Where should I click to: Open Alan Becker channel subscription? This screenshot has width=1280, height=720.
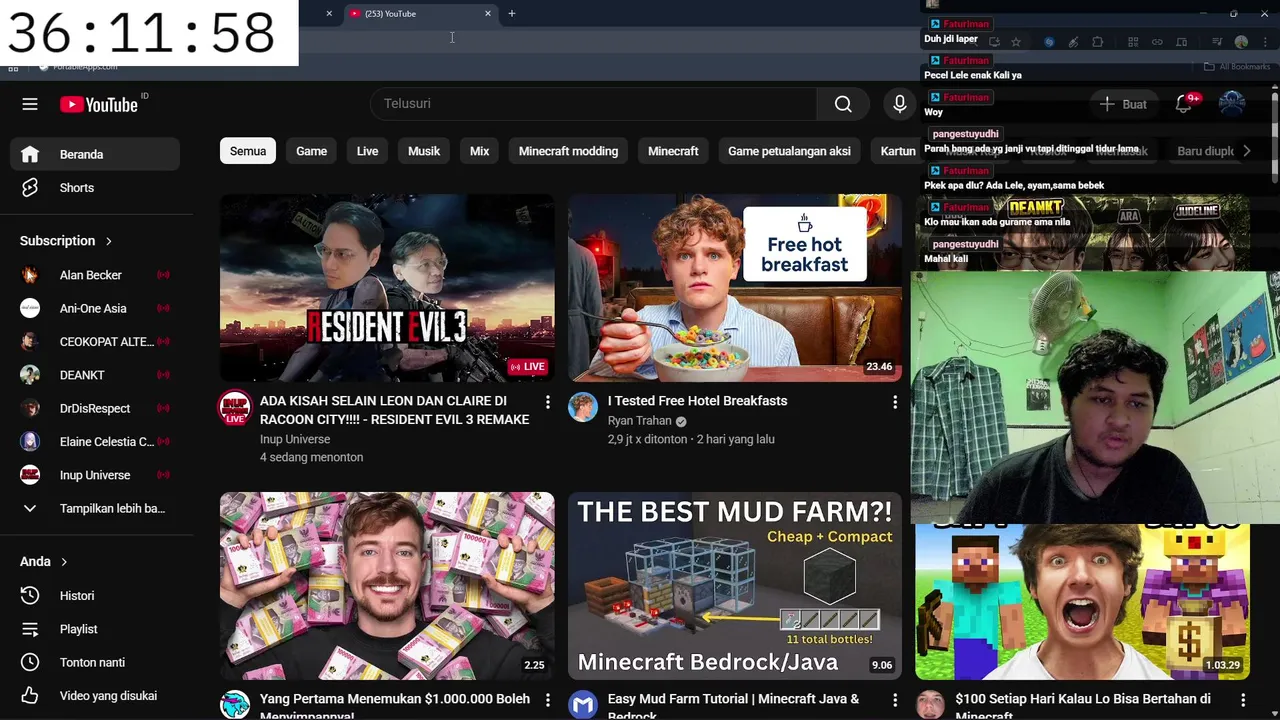tap(95, 275)
